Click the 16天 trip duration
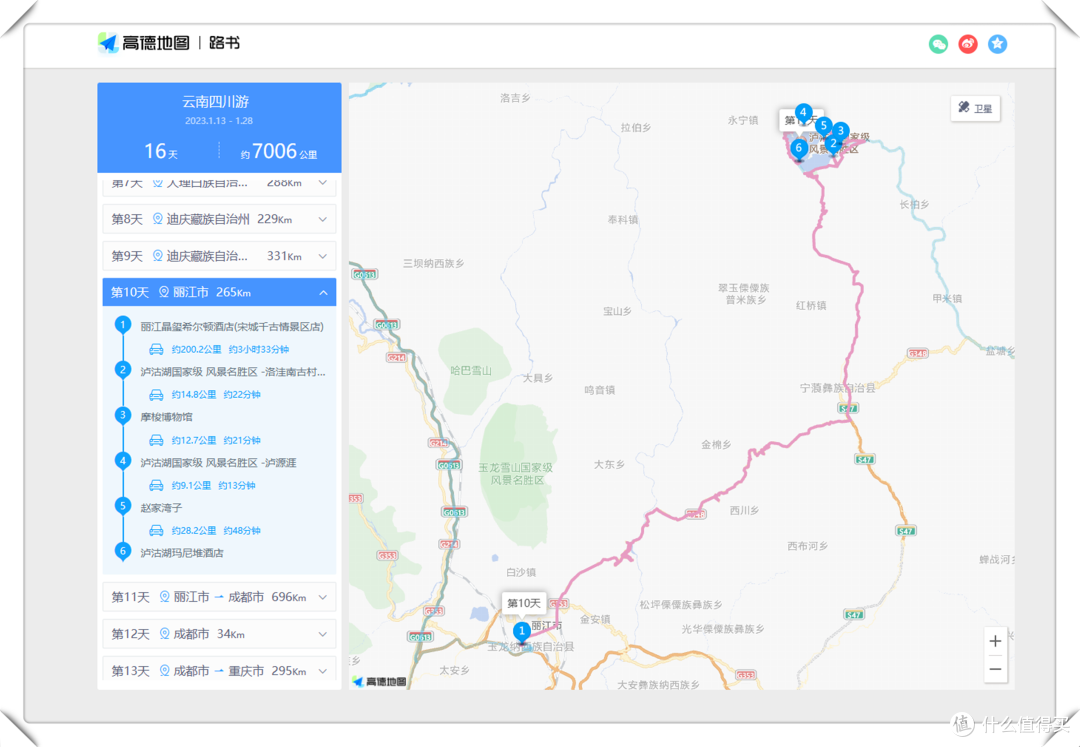This screenshot has height=747, width=1080. (160, 151)
